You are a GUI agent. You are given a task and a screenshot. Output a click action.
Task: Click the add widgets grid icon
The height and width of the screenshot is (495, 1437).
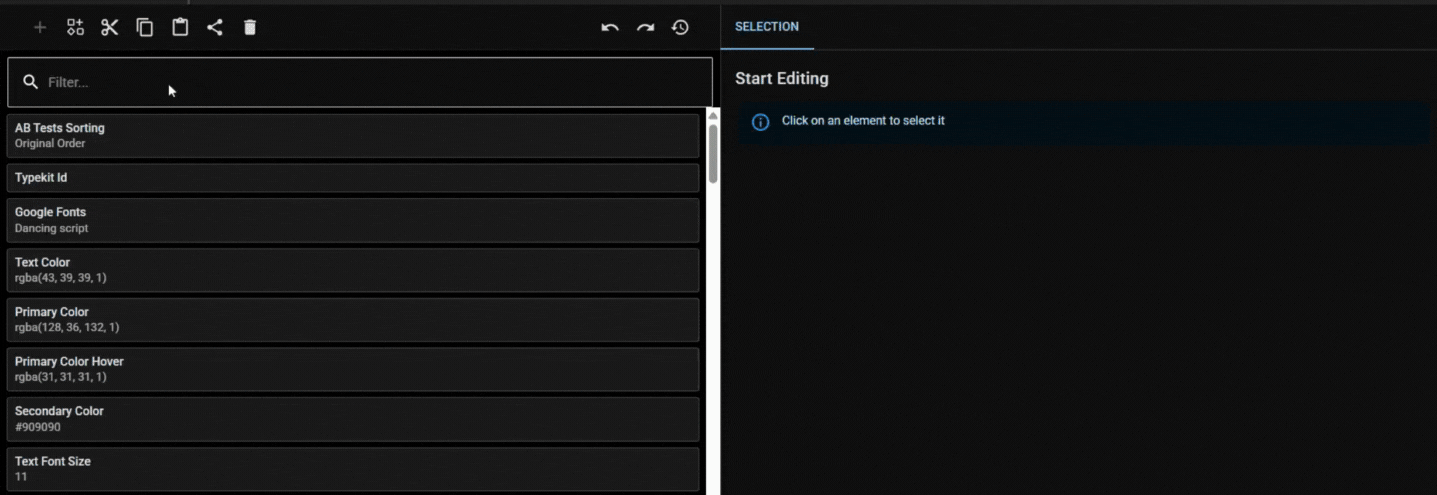coord(75,27)
